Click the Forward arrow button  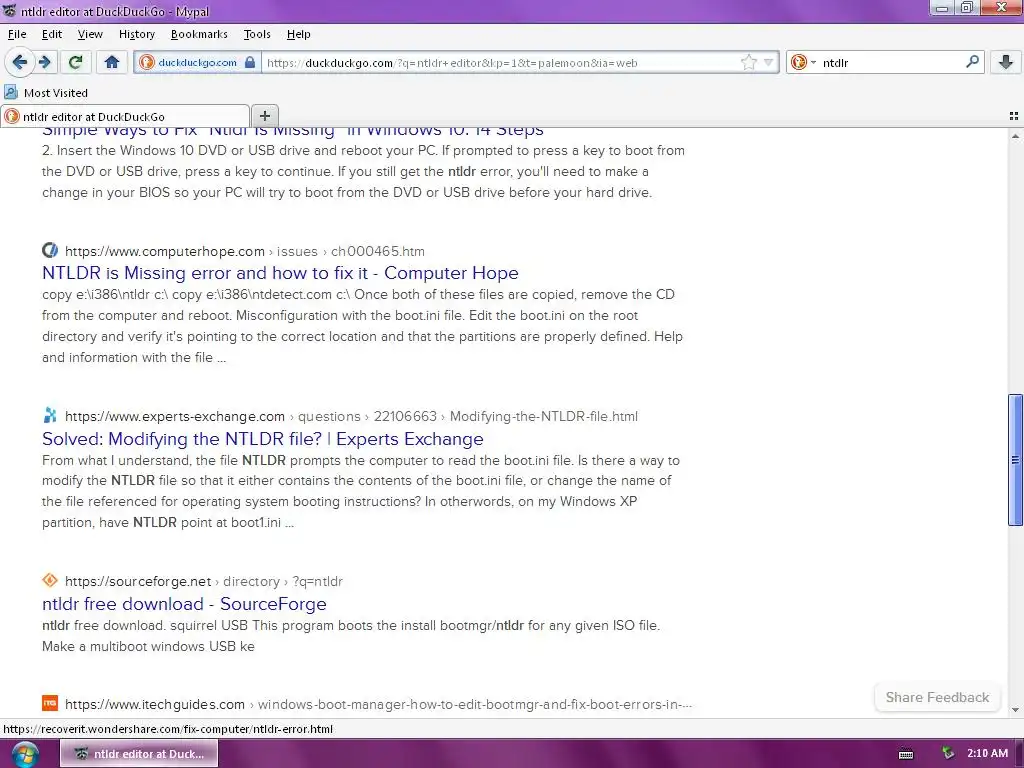[45, 62]
